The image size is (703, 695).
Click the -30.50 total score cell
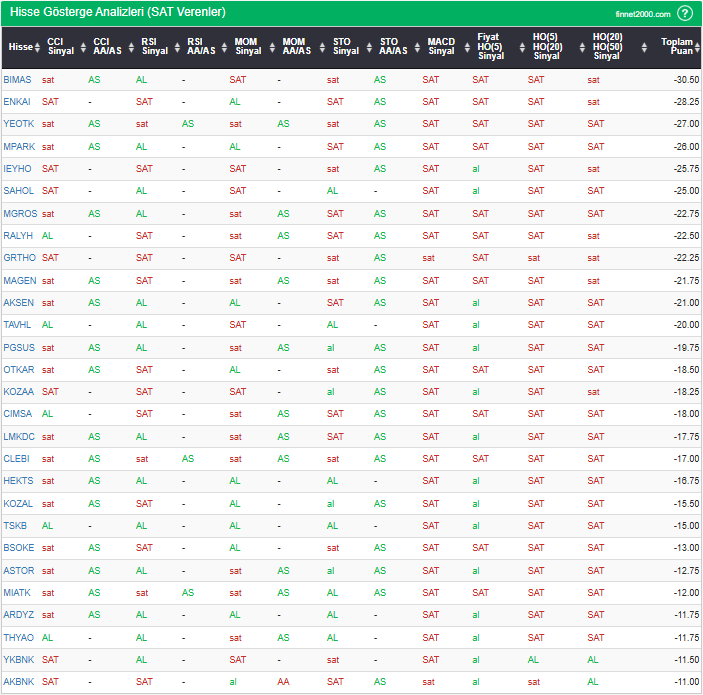coord(685,79)
